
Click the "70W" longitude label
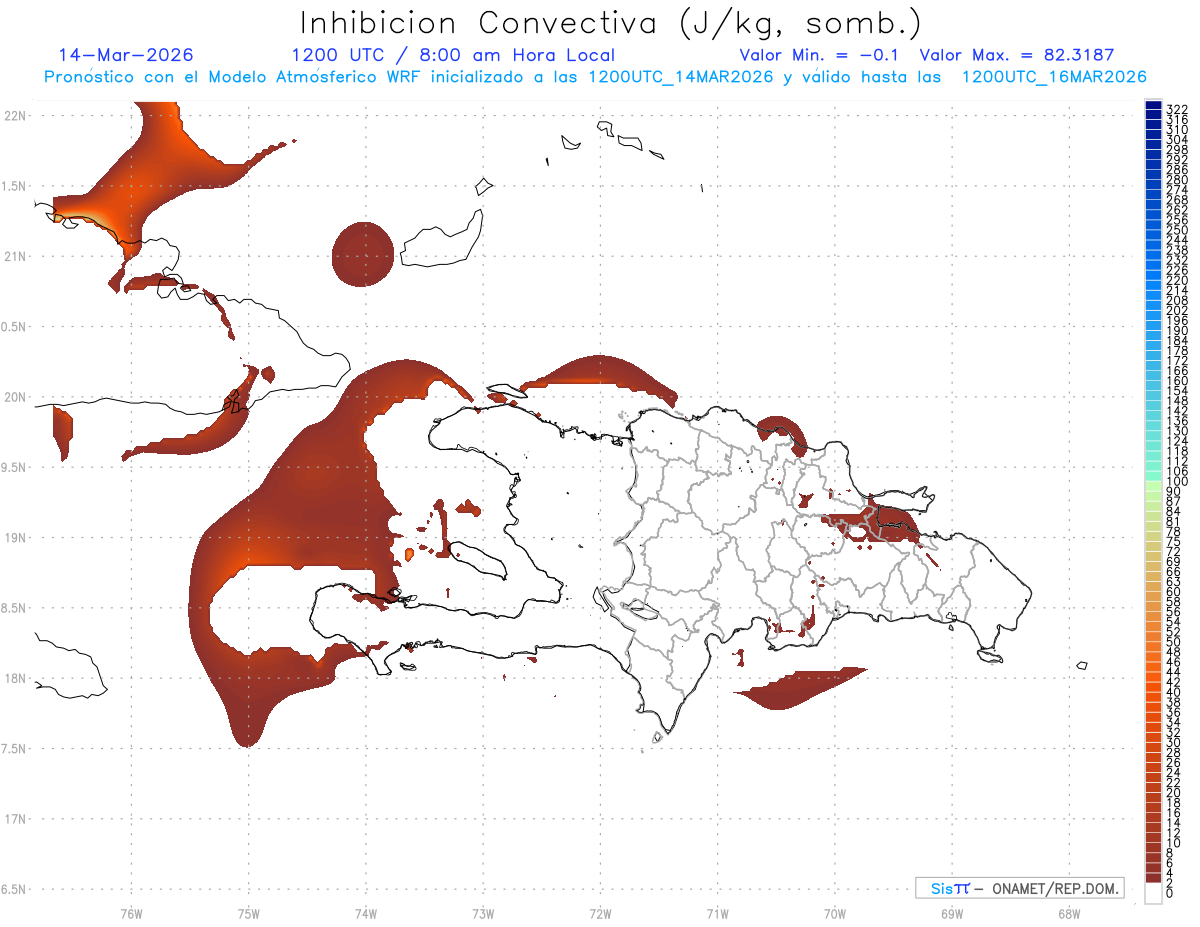click(x=834, y=913)
